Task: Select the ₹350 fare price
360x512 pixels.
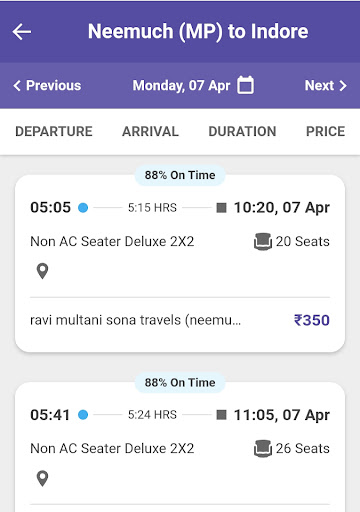Action: point(312,320)
